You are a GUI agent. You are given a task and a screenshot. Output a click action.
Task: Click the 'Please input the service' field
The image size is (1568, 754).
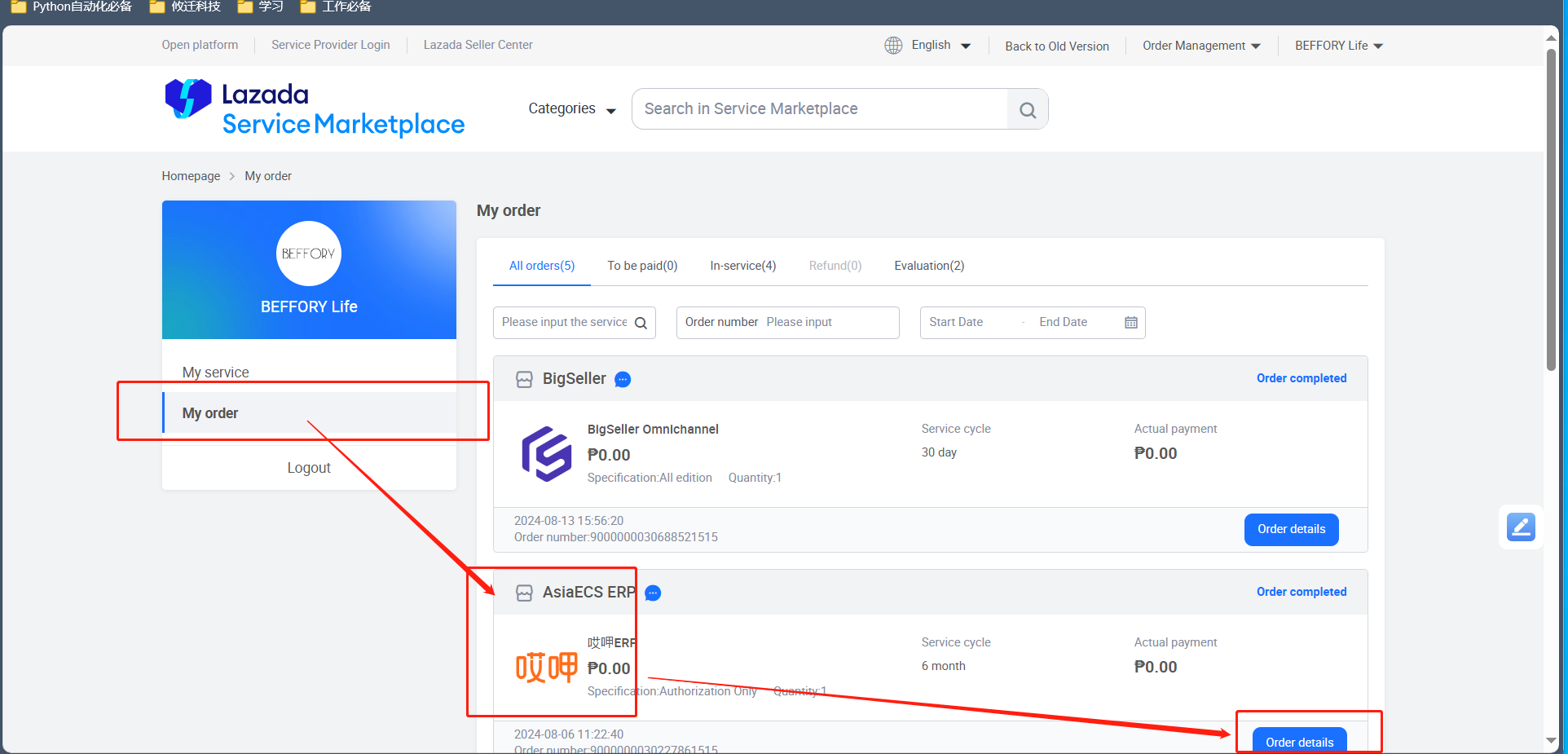click(574, 323)
